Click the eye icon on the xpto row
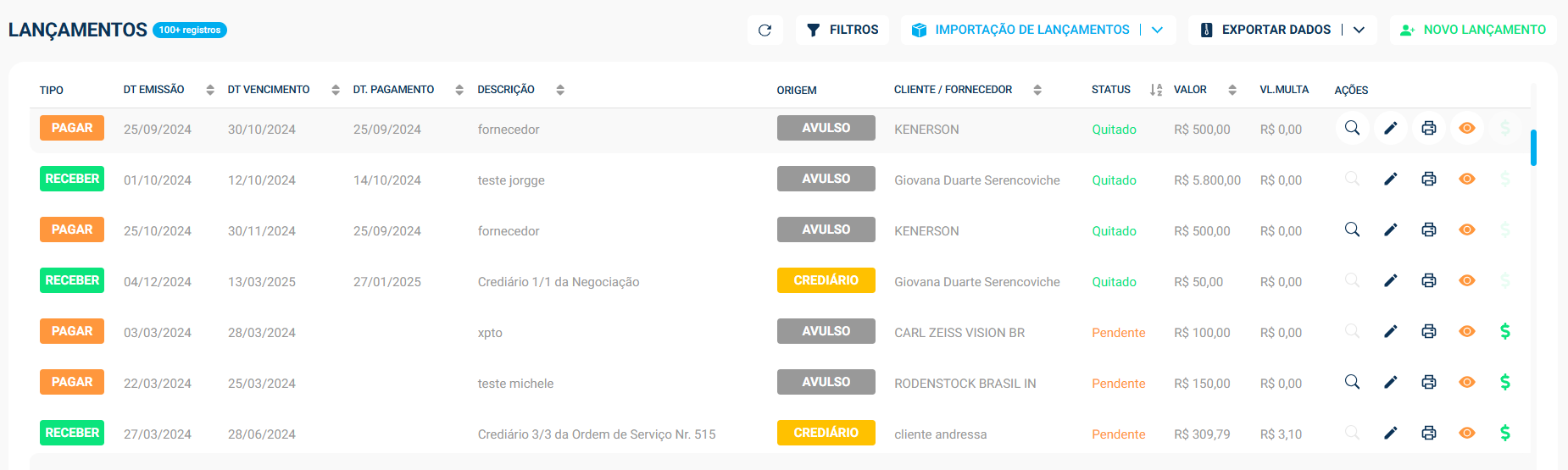1568x470 pixels. [1466, 331]
